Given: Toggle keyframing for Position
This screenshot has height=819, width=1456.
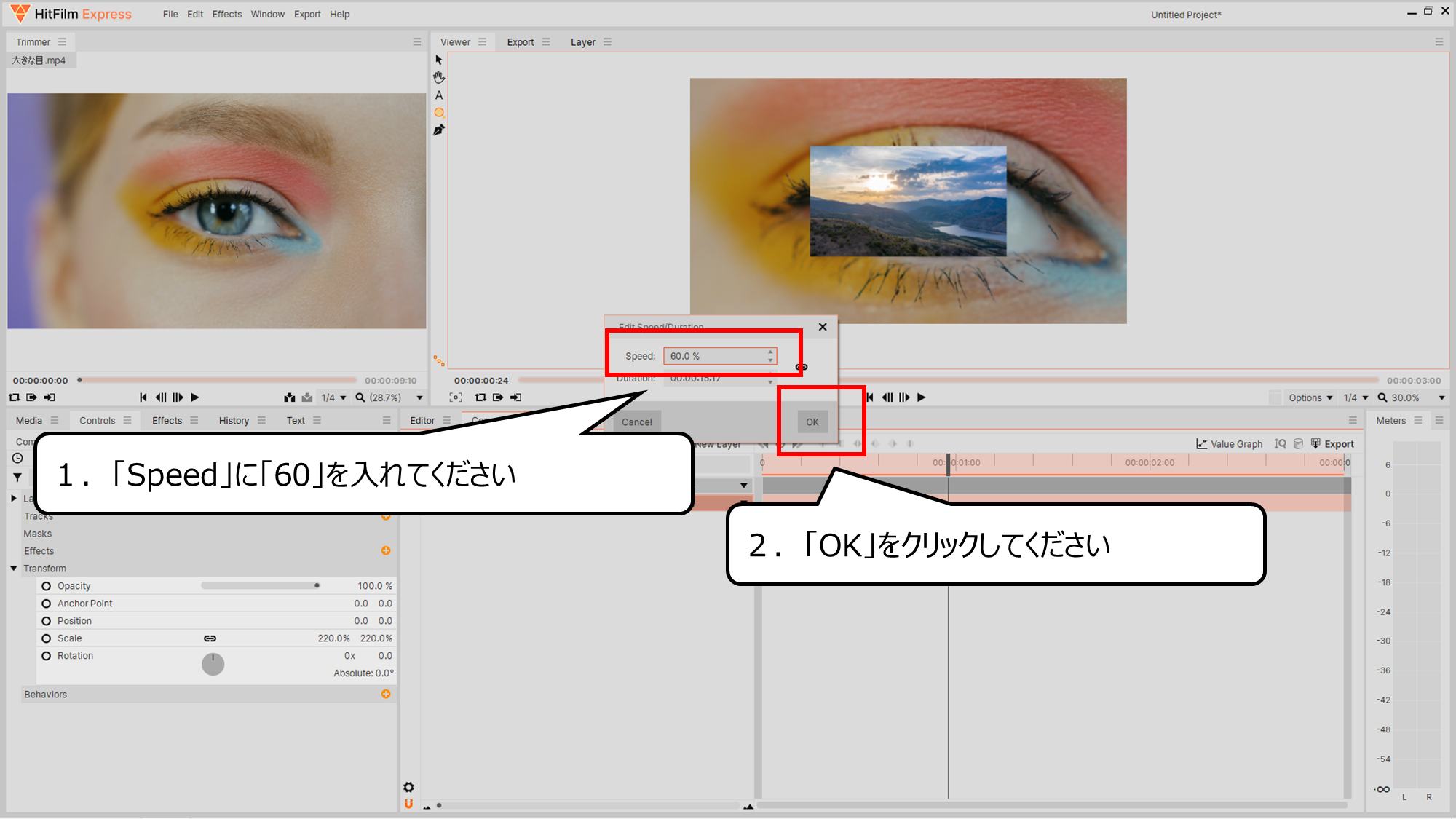Looking at the screenshot, I should click(46, 621).
